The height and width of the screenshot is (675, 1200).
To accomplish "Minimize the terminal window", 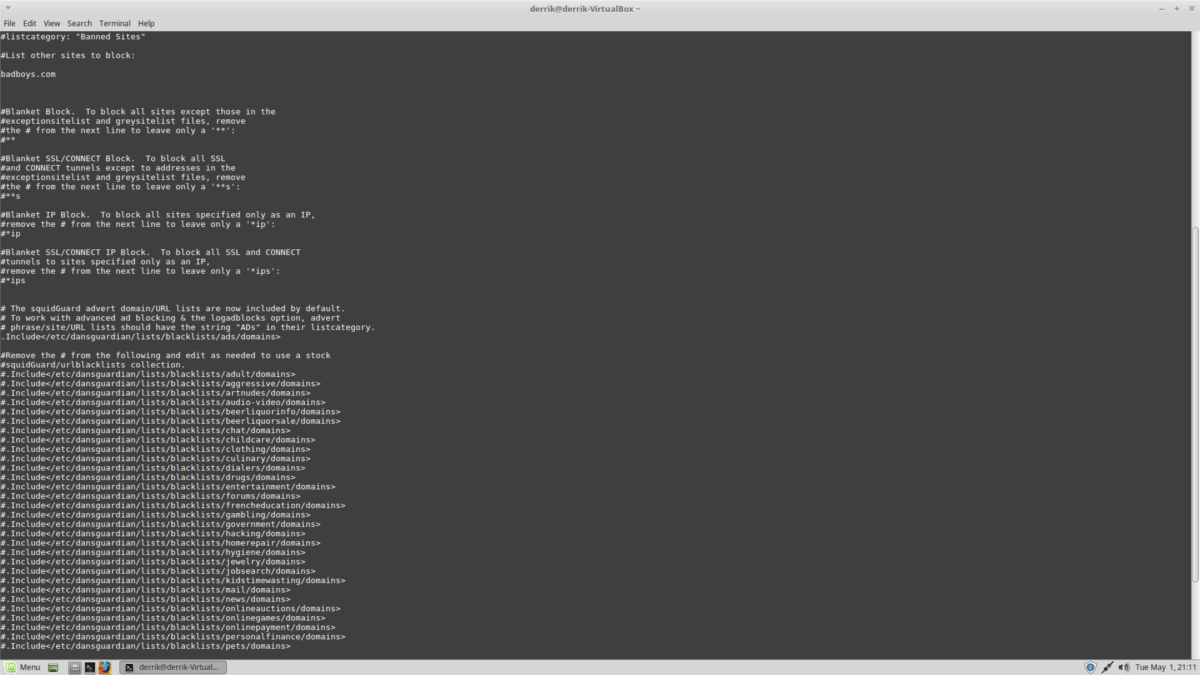I will point(1161,8).
